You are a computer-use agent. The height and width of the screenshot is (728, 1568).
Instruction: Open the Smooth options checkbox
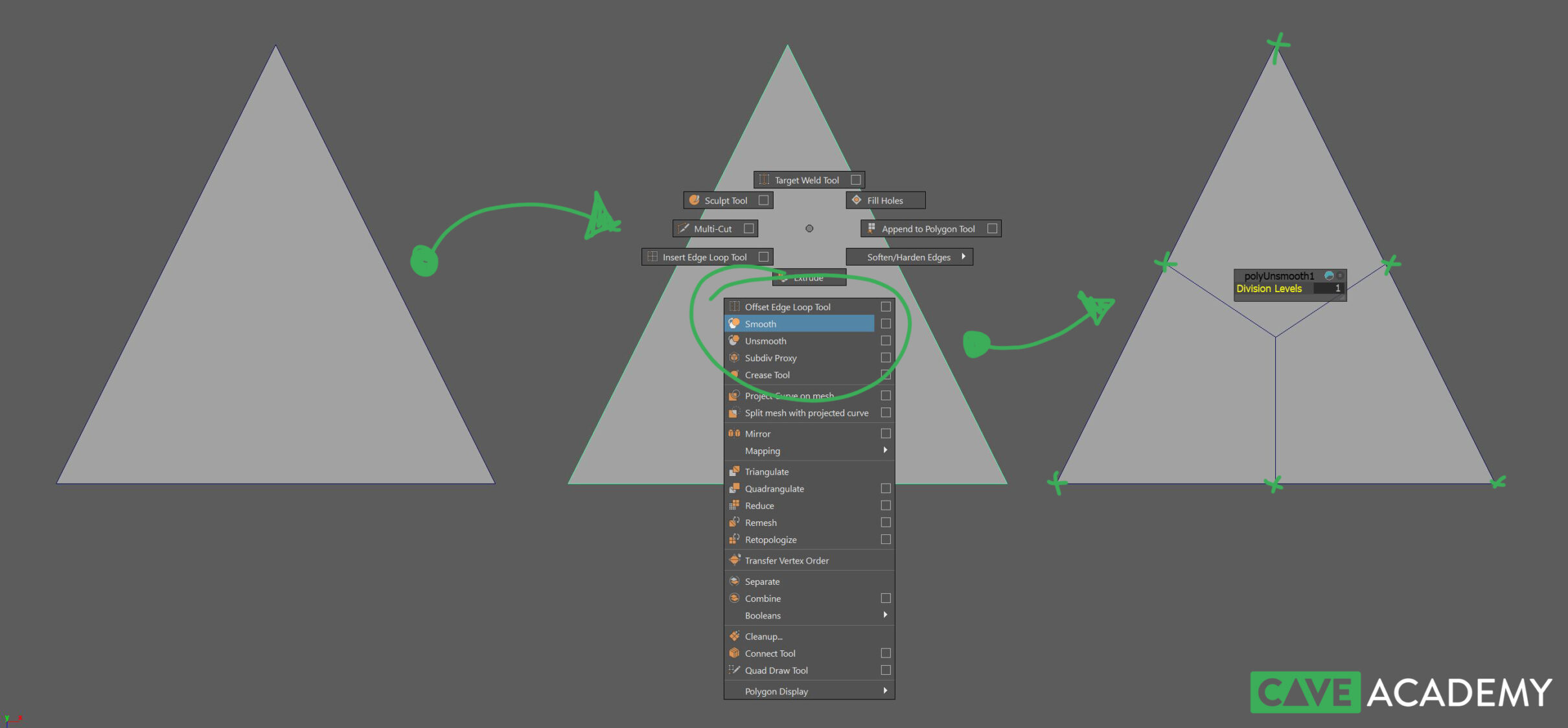point(886,323)
